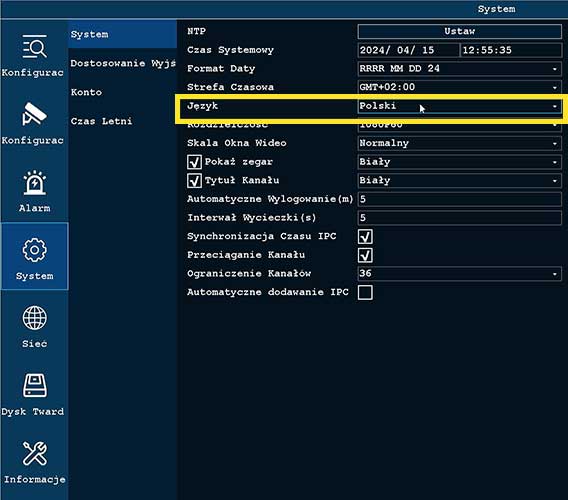Viewport: 568px width, 500px height.
Task: Click the Automatyczne Wylogowanie input field
Action: pyautogui.click(x=459, y=199)
